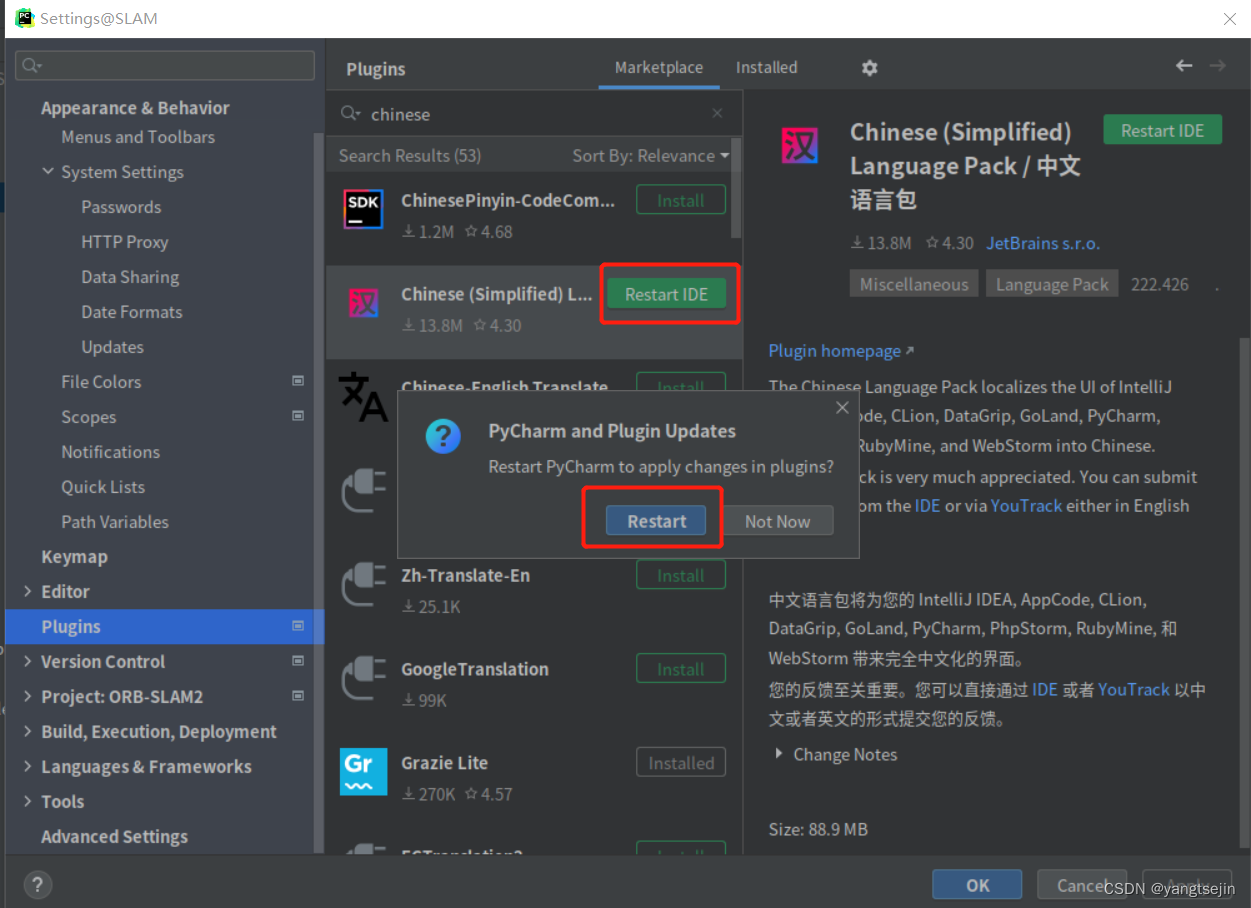
Task: Open the JetBrains s.r.o. vendor link
Action: [1043, 243]
